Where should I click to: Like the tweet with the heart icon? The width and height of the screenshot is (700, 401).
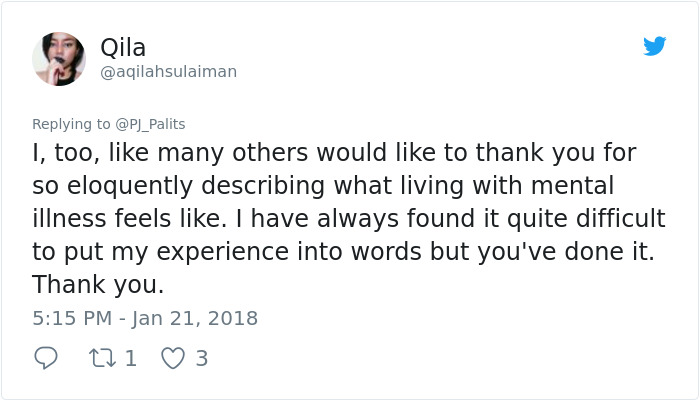click(172, 358)
